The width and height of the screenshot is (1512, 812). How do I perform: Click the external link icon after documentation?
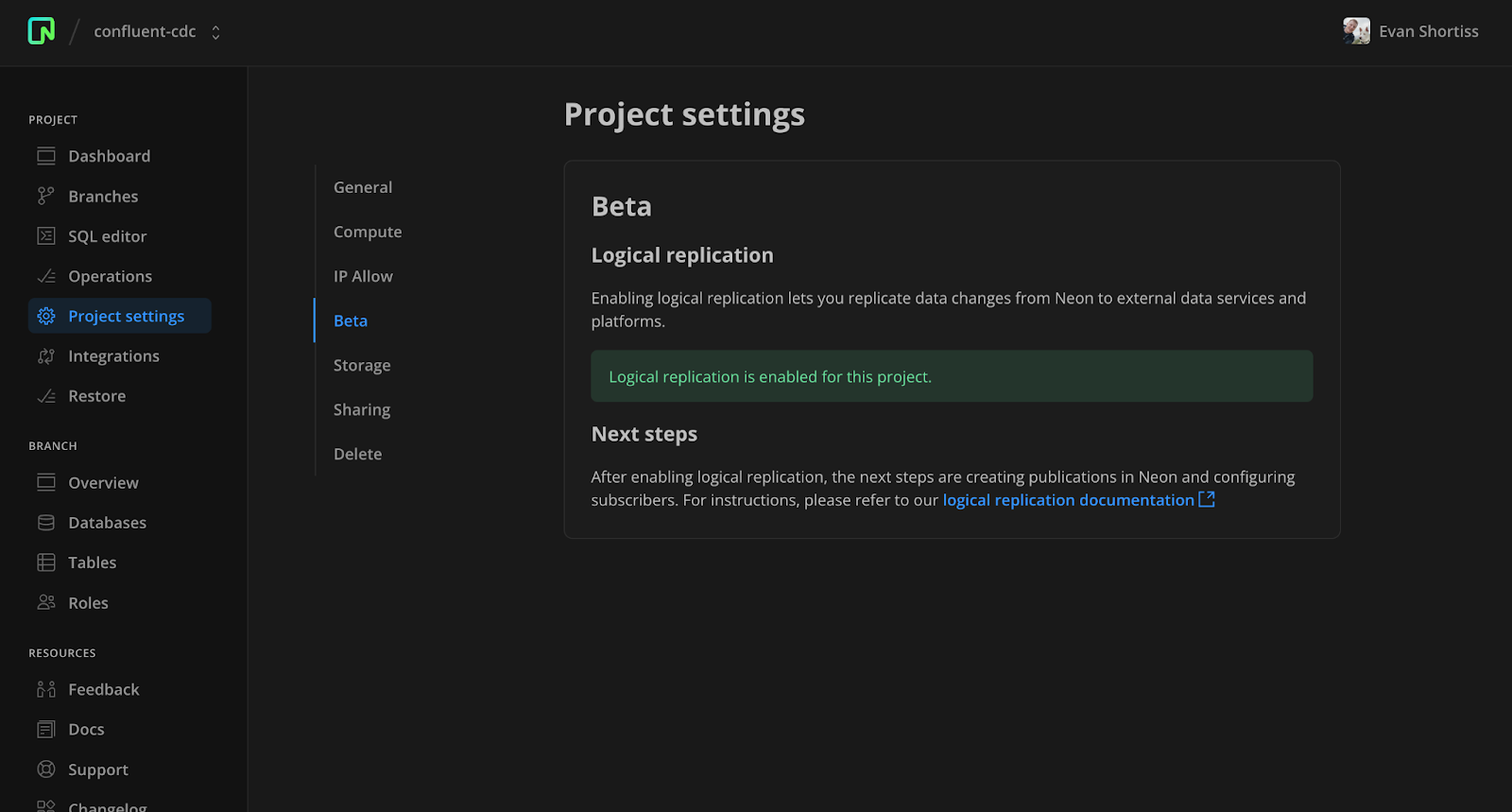click(1207, 499)
